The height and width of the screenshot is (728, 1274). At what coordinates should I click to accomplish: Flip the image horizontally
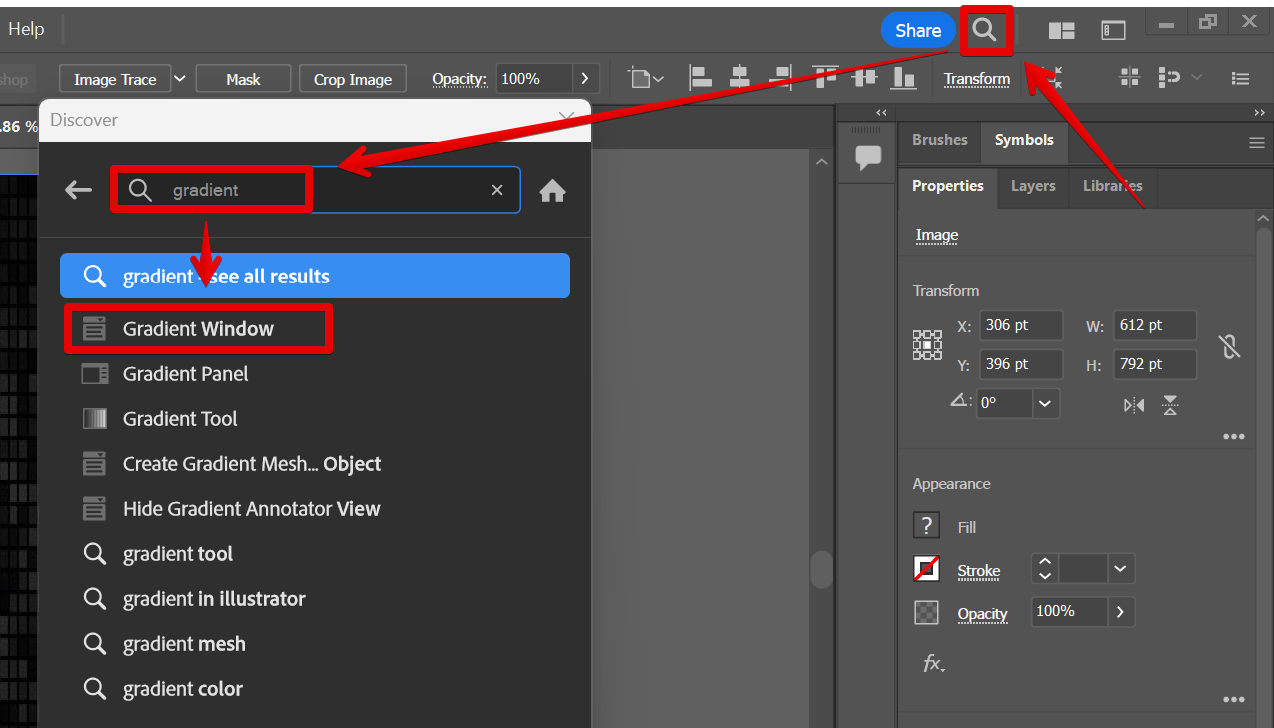click(x=1134, y=405)
